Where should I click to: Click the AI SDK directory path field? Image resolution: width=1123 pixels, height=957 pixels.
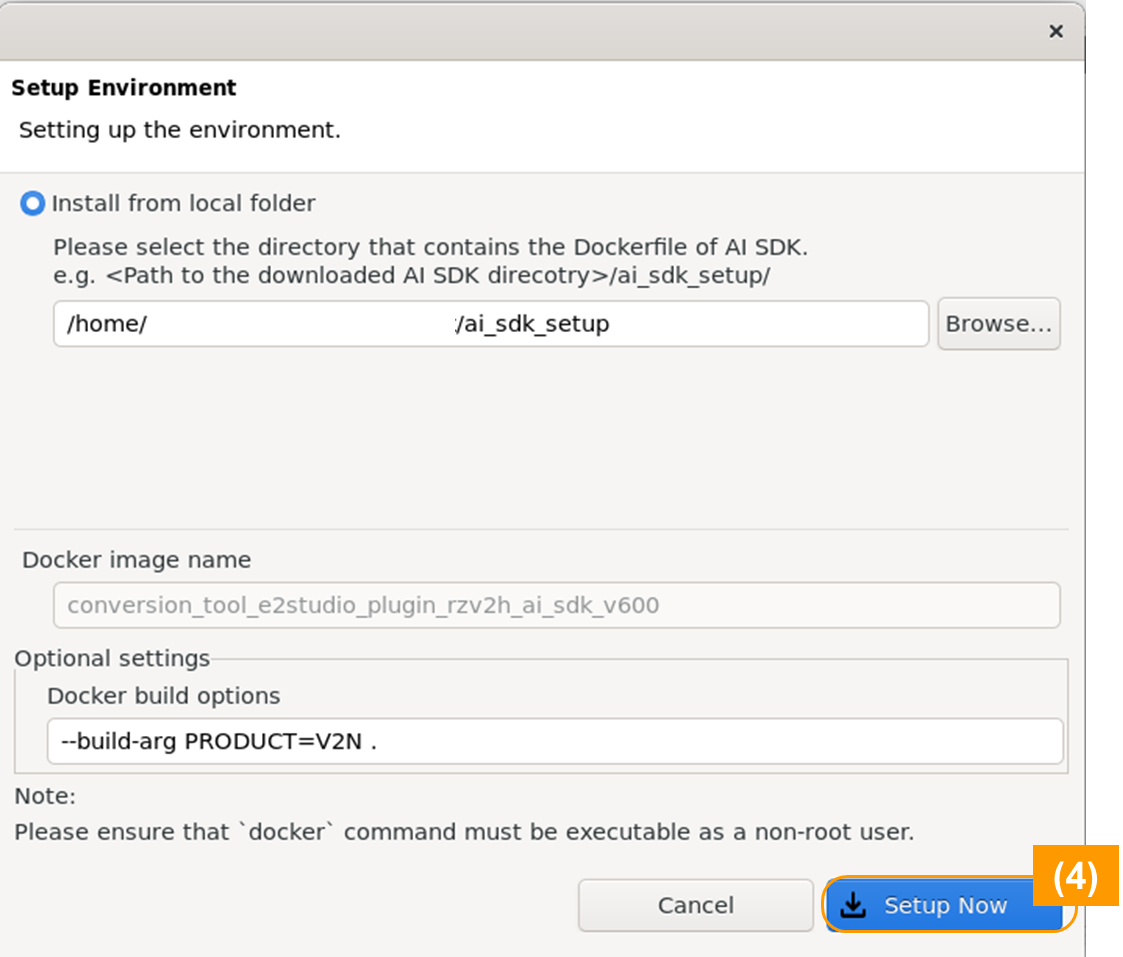(491, 324)
